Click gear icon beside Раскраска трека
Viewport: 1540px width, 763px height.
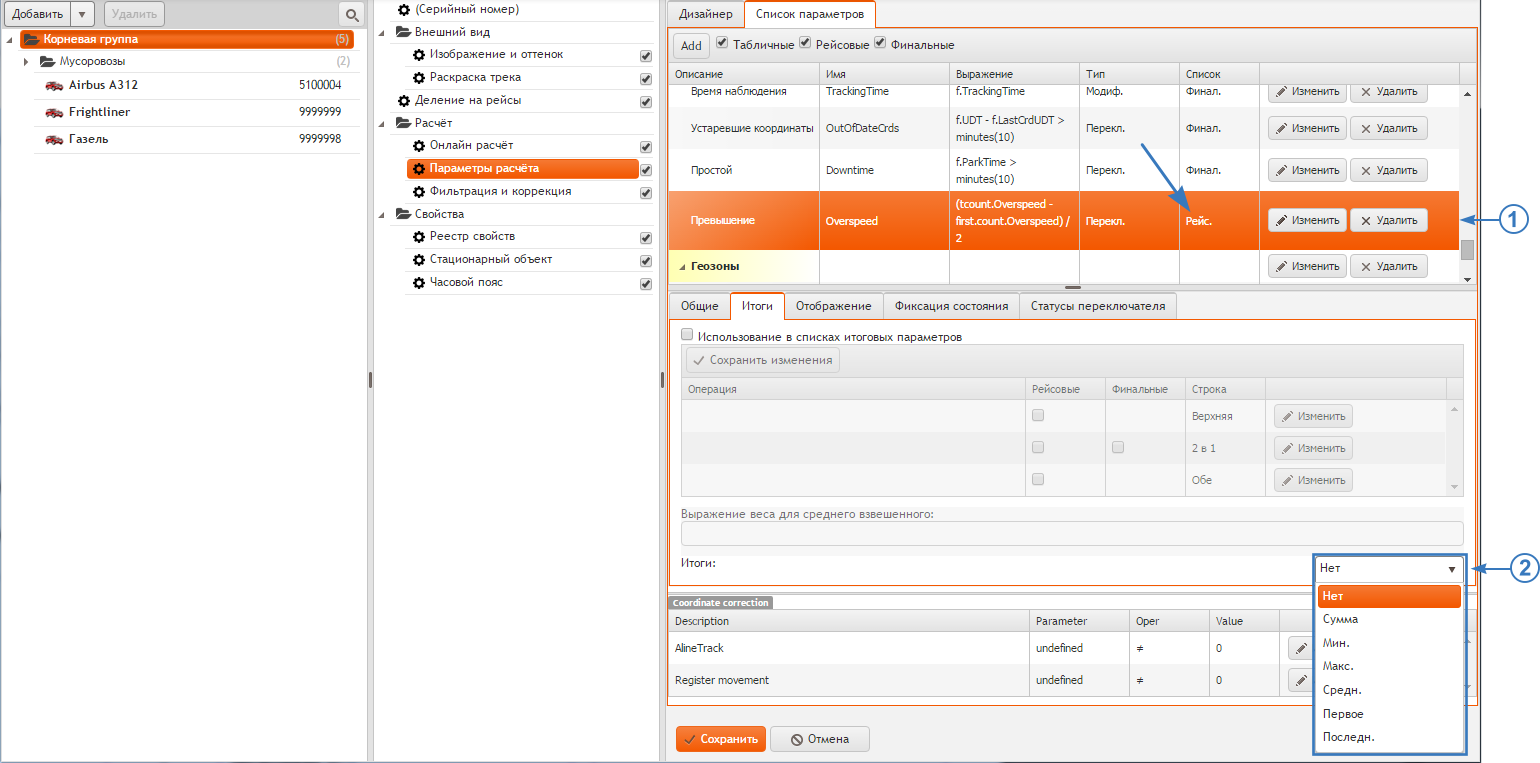(x=420, y=78)
